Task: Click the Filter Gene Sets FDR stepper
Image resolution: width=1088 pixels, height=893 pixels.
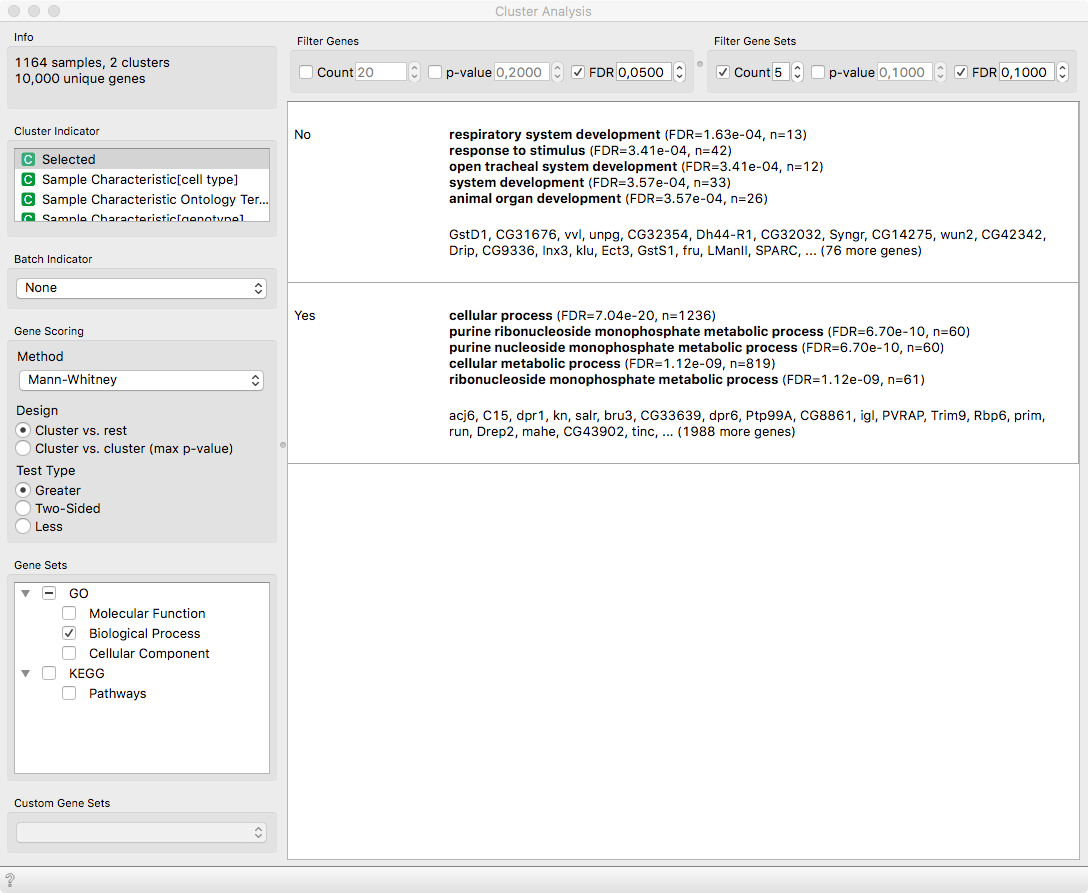Action: pos(1062,72)
